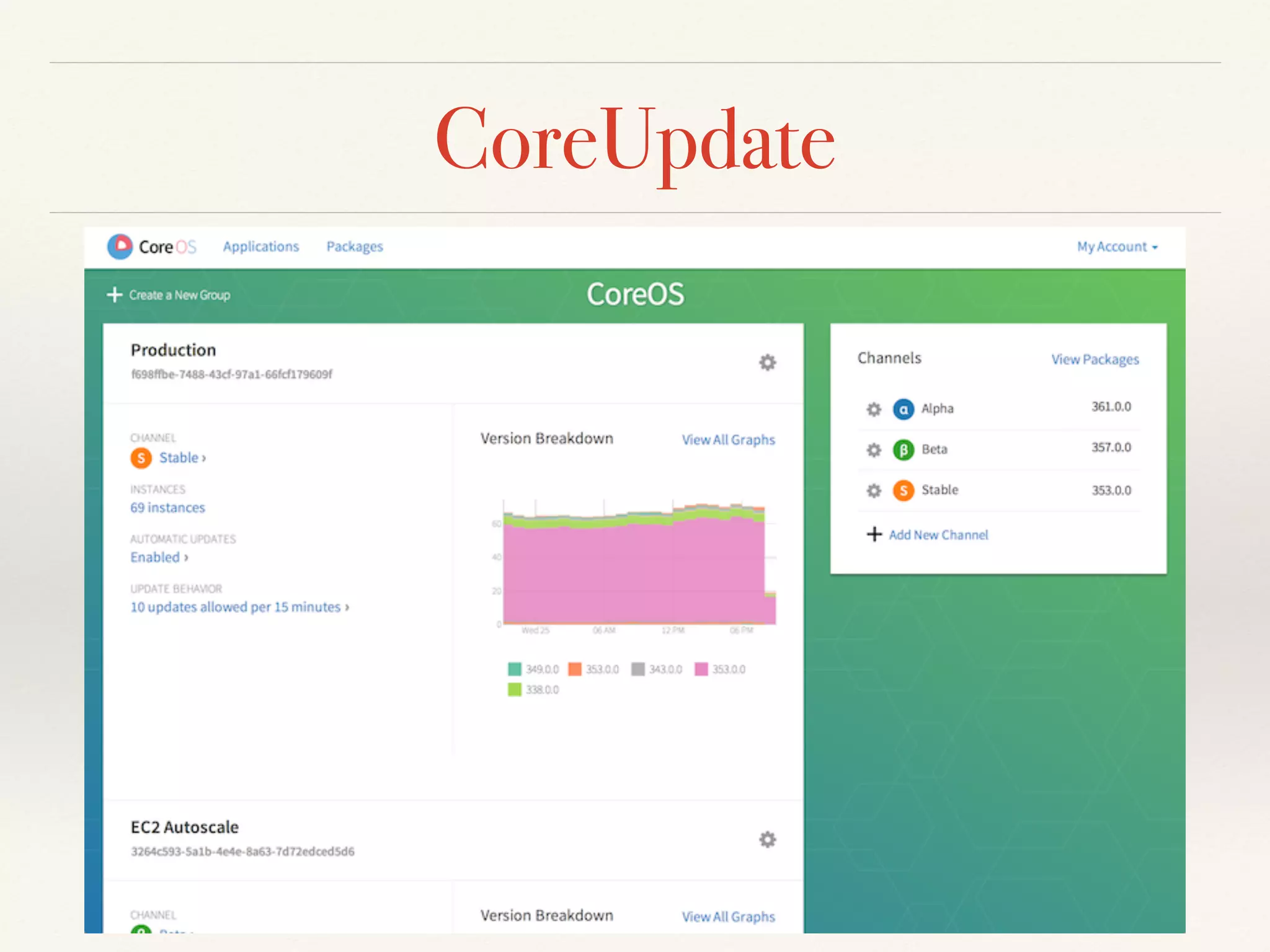Click View All Graphs in EC2 Autoscale
This screenshot has width=1270, height=952.
[729, 917]
